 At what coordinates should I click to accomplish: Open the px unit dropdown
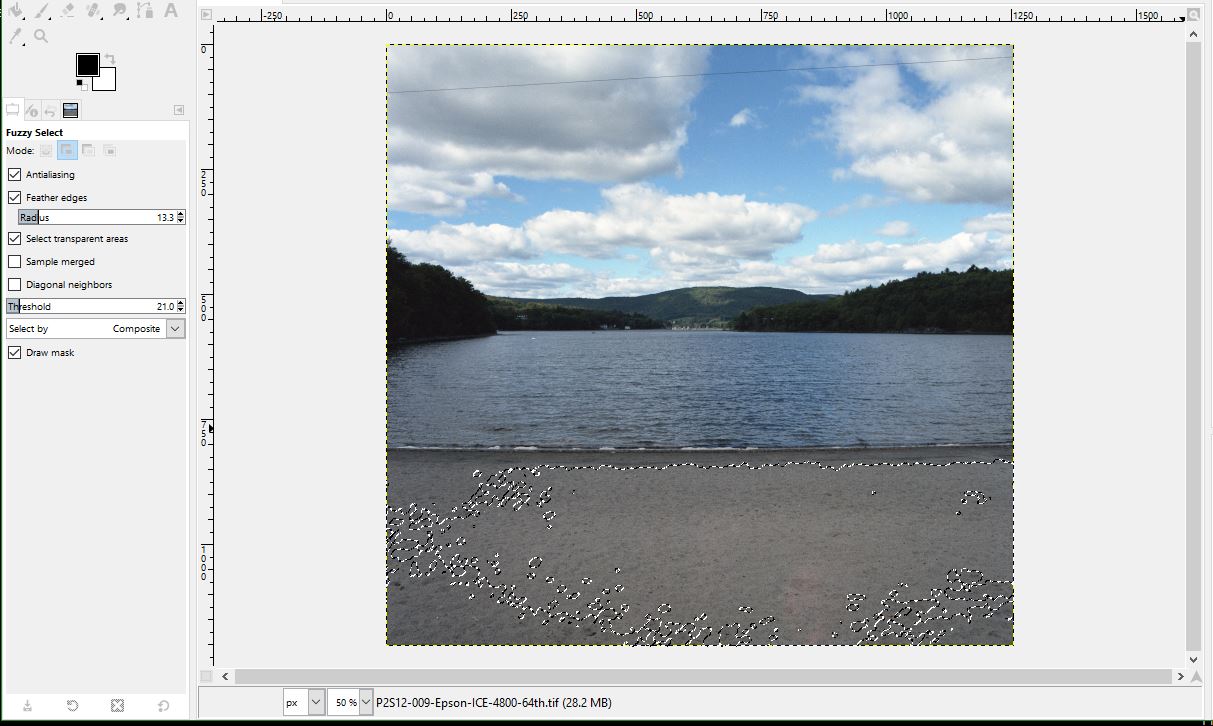click(304, 702)
